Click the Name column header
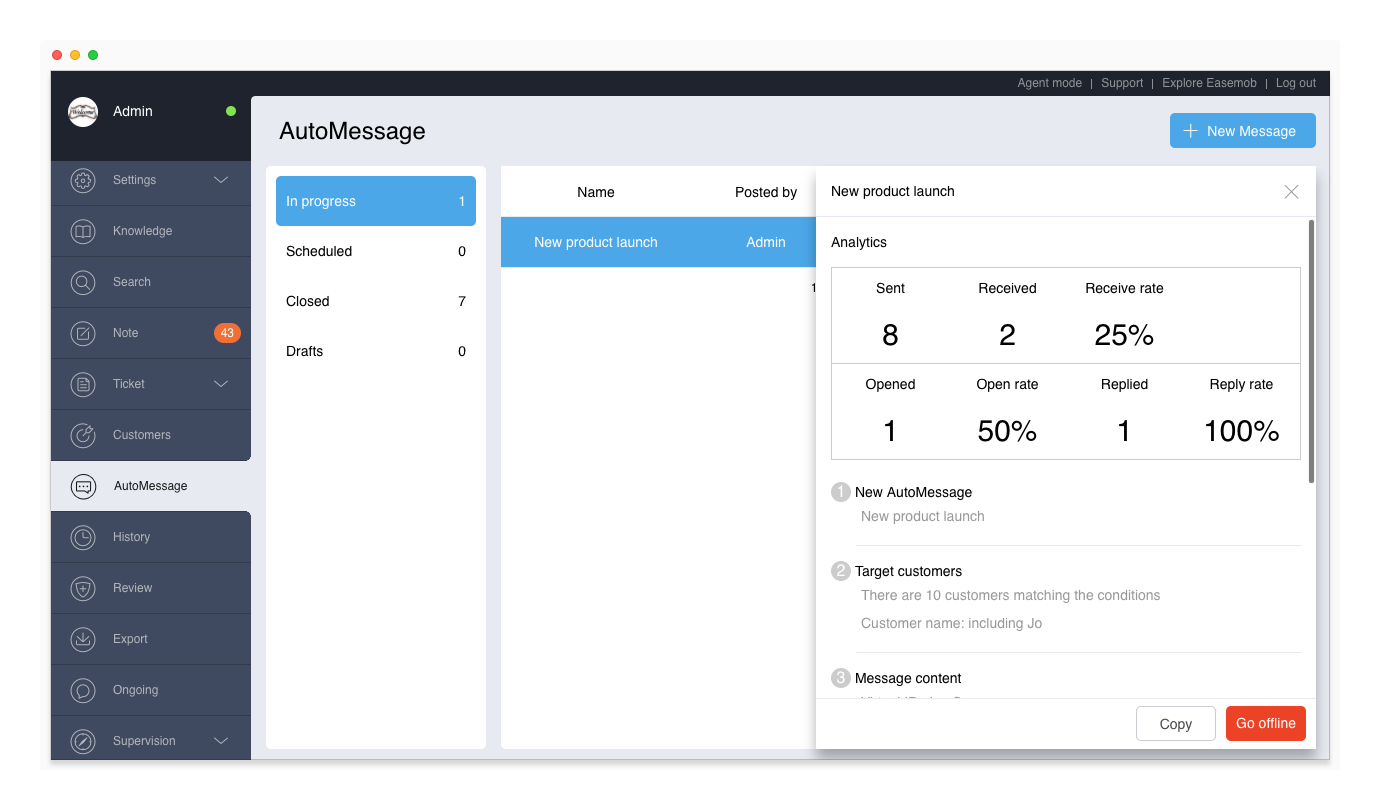1380x810 pixels. [x=596, y=192]
